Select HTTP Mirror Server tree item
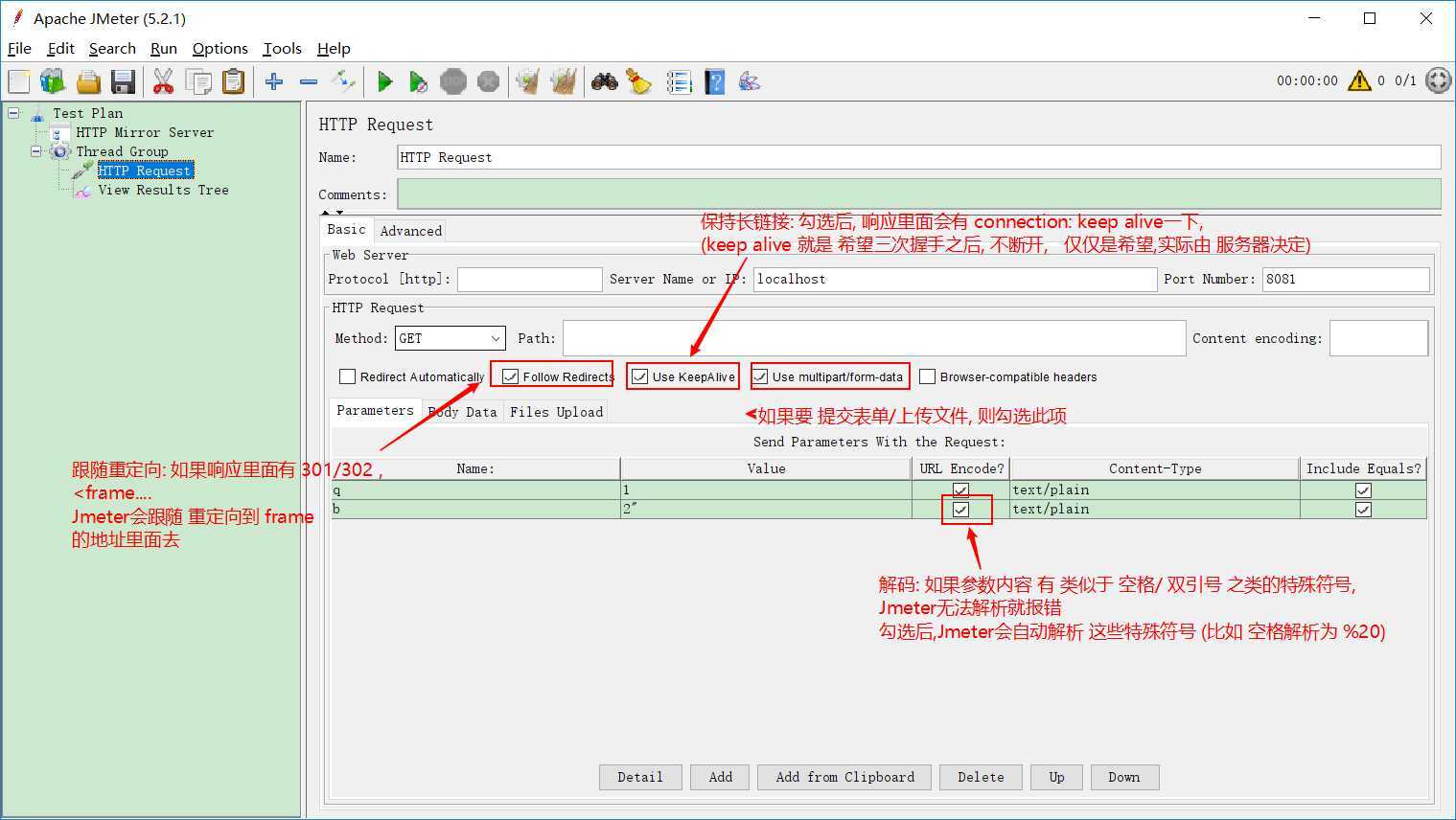 click(145, 132)
